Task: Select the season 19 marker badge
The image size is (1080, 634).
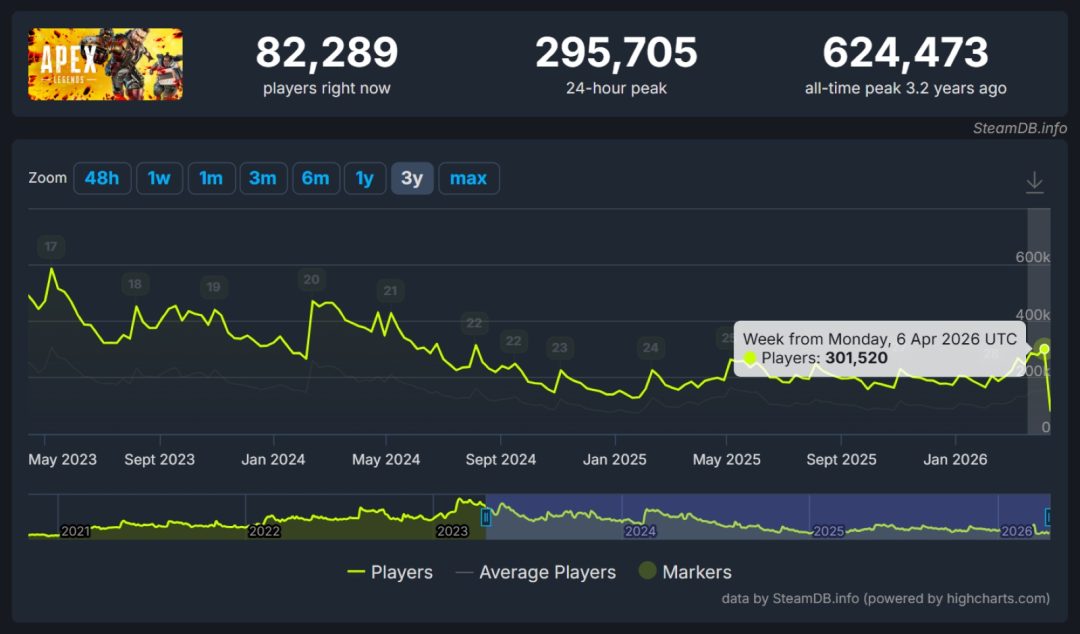Action: pyautogui.click(x=213, y=287)
